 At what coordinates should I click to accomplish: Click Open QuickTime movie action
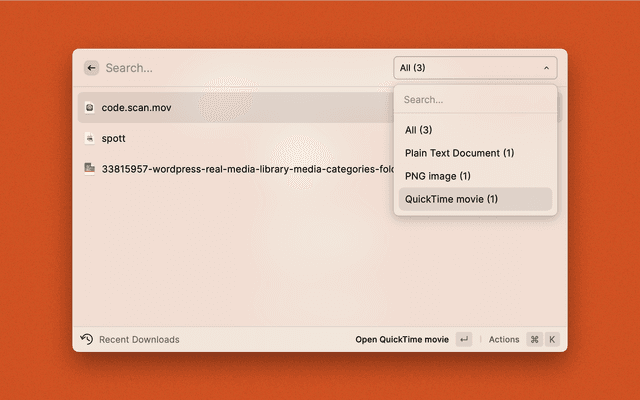coord(402,339)
